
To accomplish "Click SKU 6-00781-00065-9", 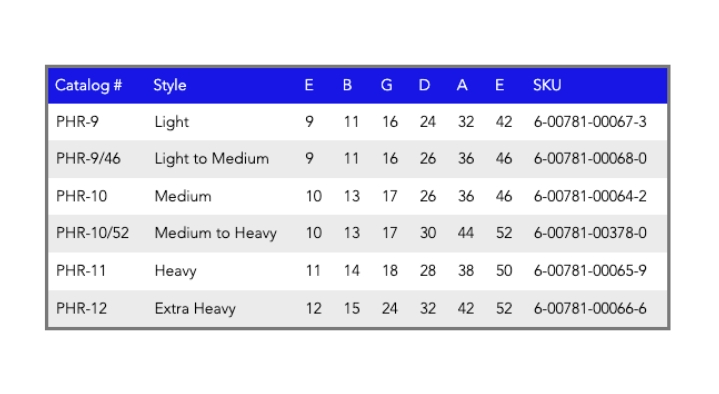I will 590,271.
